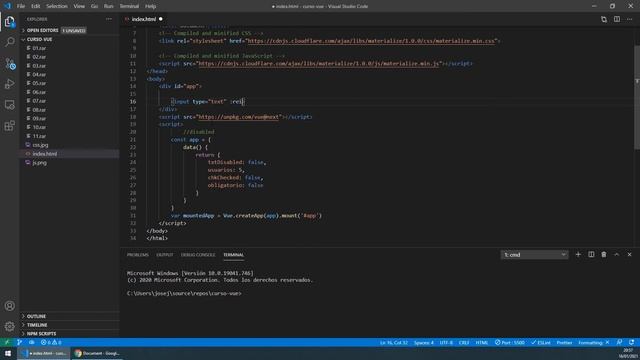Click the ESLint status bar item
The image size is (640, 360).
pos(540,342)
